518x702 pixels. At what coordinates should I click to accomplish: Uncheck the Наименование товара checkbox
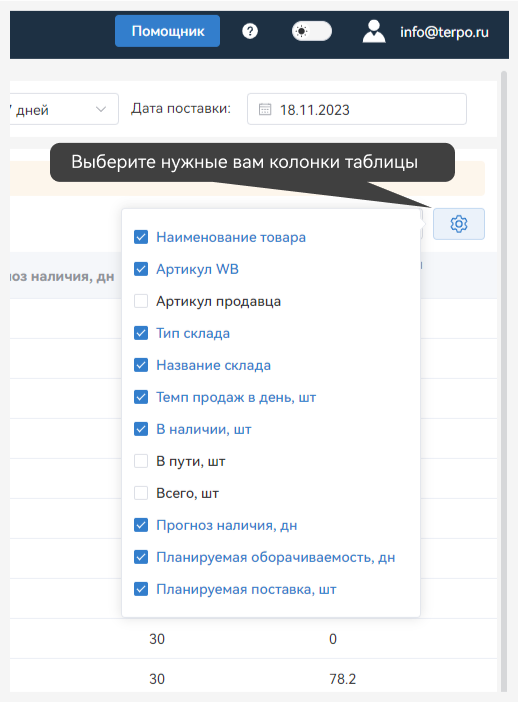(141, 237)
